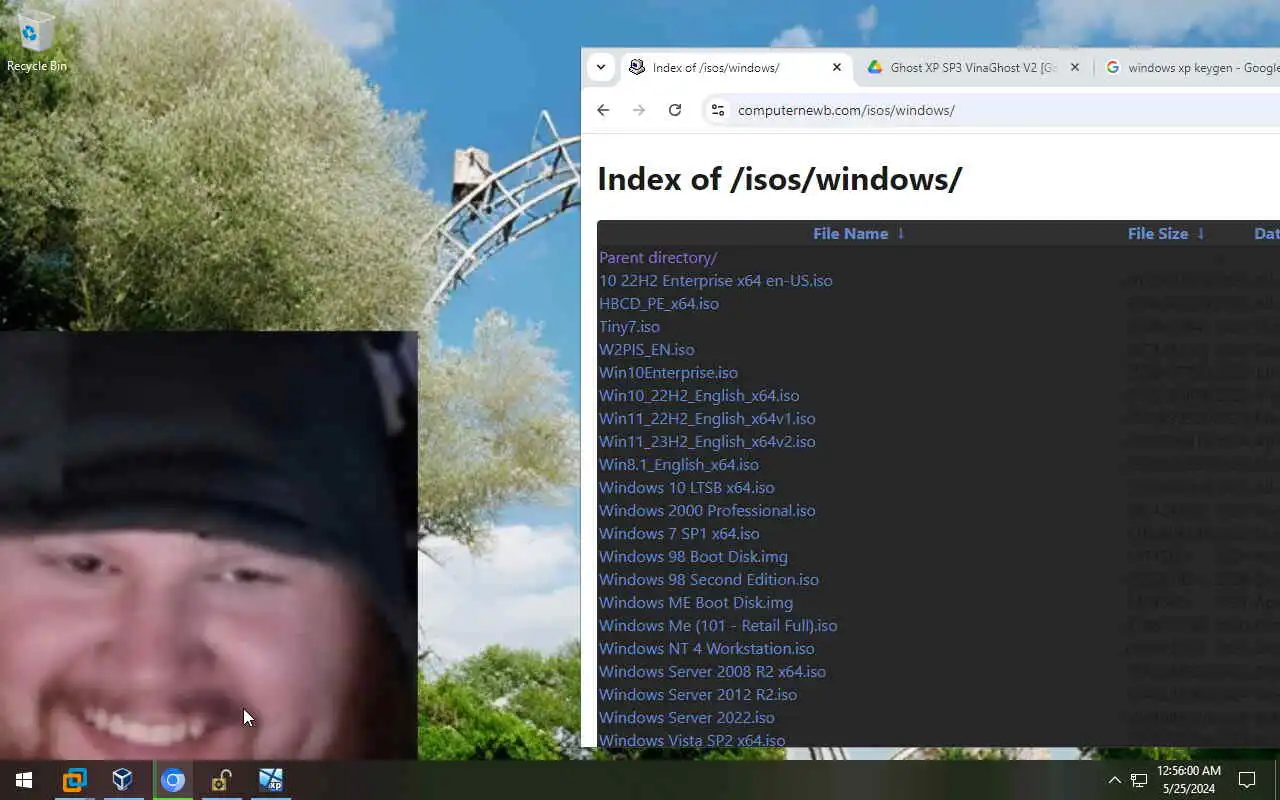Screen dimensions: 1280x800
Task: Toggle File Name sort direction arrow
Action: (x=900, y=233)
